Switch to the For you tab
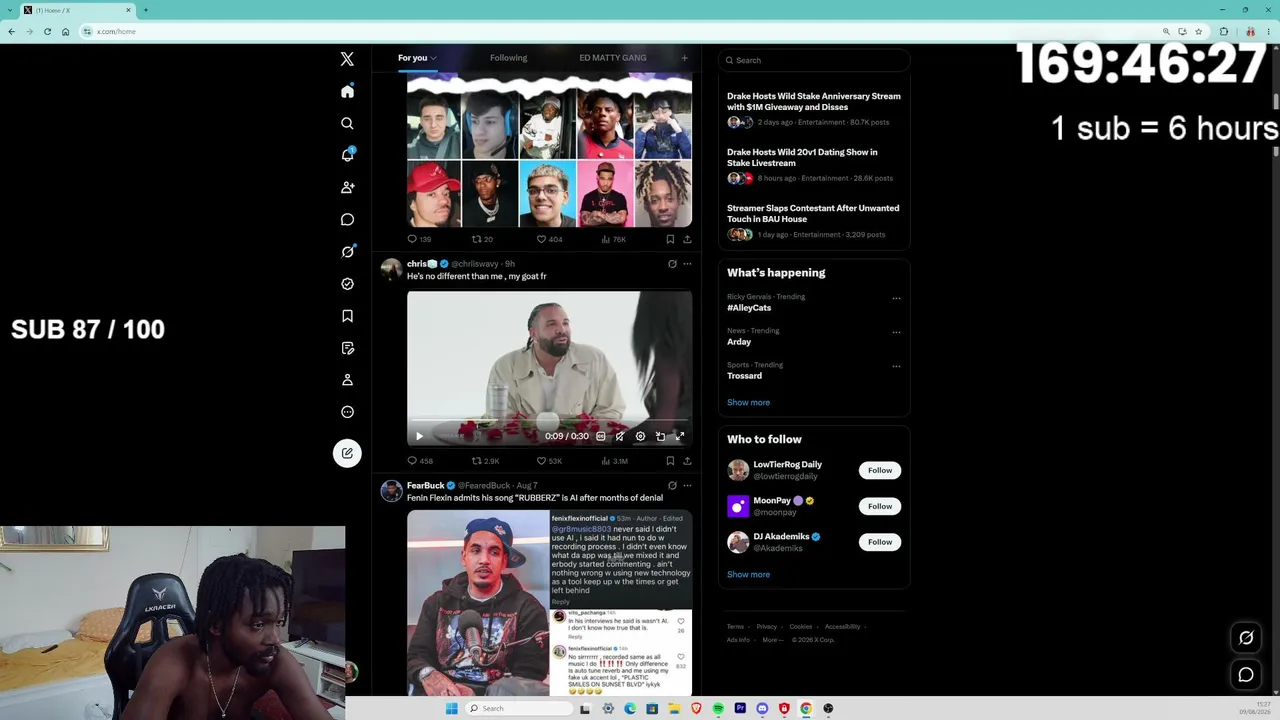This screenshot has height=720, width=1280. (412, 58)
